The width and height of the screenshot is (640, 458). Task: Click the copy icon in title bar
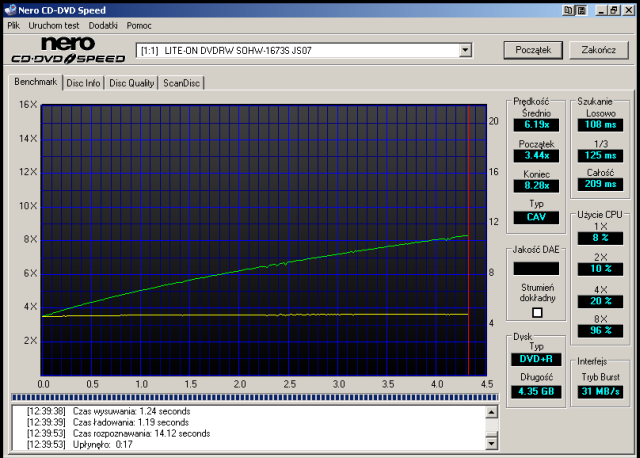[x=568, y=10]
